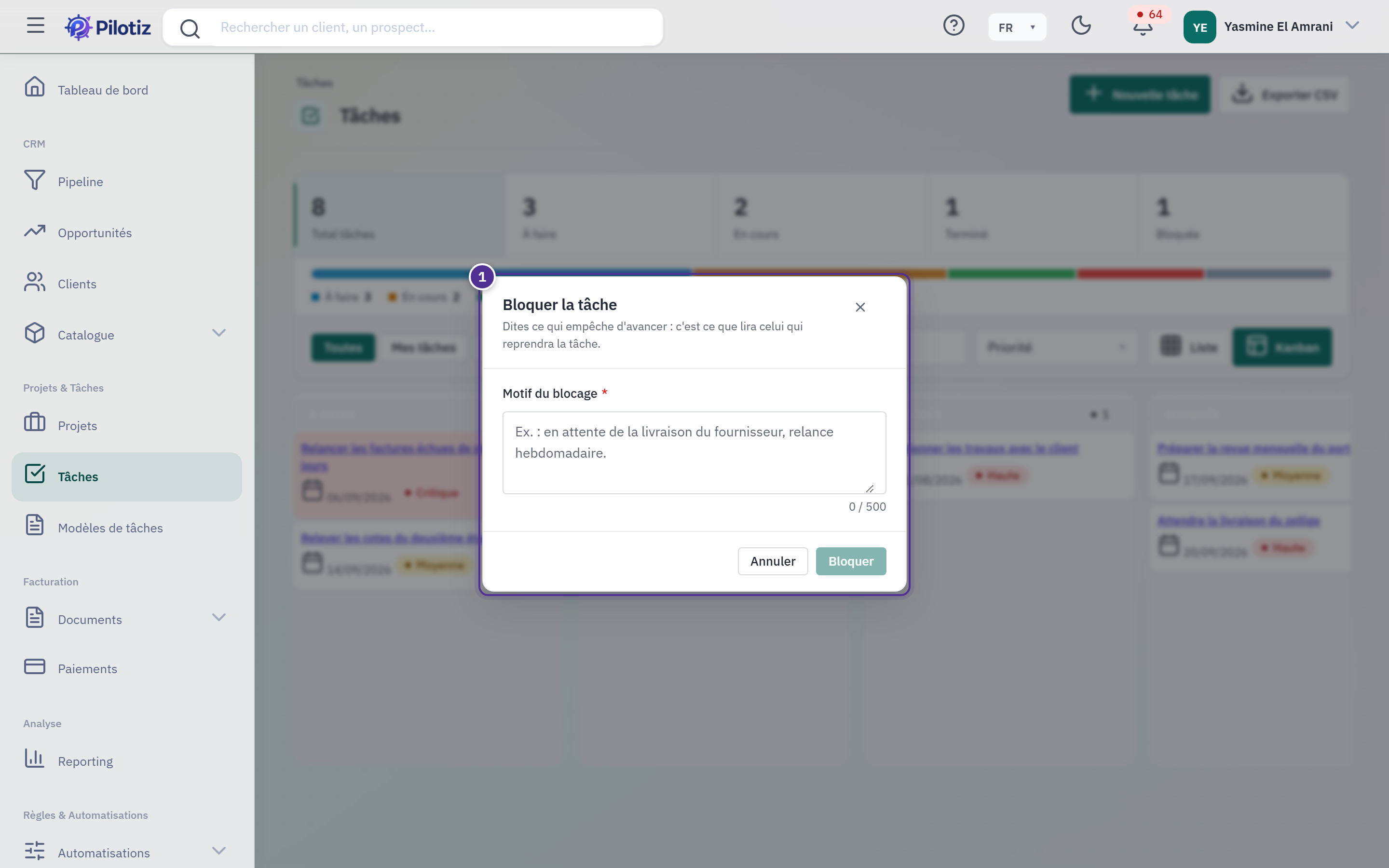The height and width of the screenshot is (868, 1389).
Task: Click the Automatisations sliders icon
Action: click(34, 851)
